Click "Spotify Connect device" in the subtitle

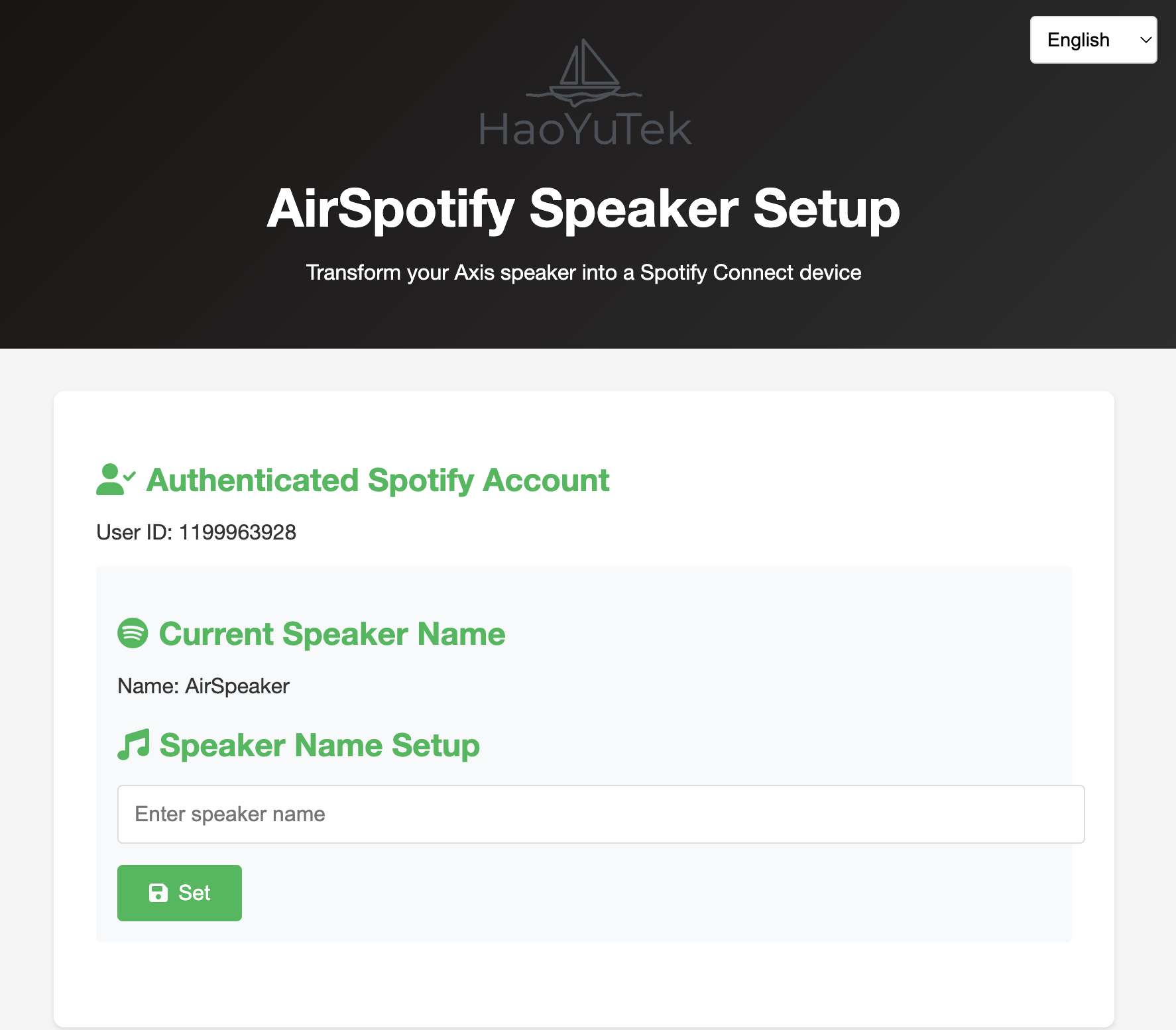point(750,272)
